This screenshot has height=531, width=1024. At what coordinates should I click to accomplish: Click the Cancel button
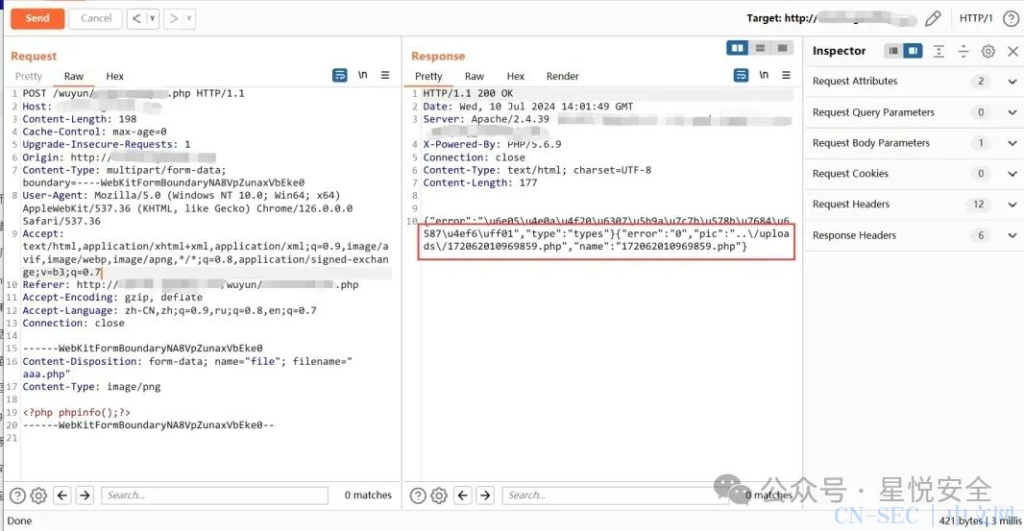pyautogui.click(x=95, y=18)
